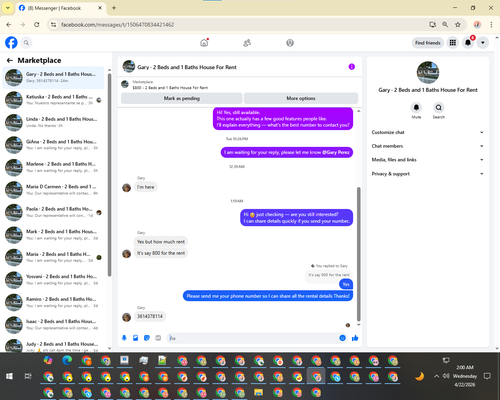Open the notifications bell
The height and width of the screenshot is (400, 500).
468,43
